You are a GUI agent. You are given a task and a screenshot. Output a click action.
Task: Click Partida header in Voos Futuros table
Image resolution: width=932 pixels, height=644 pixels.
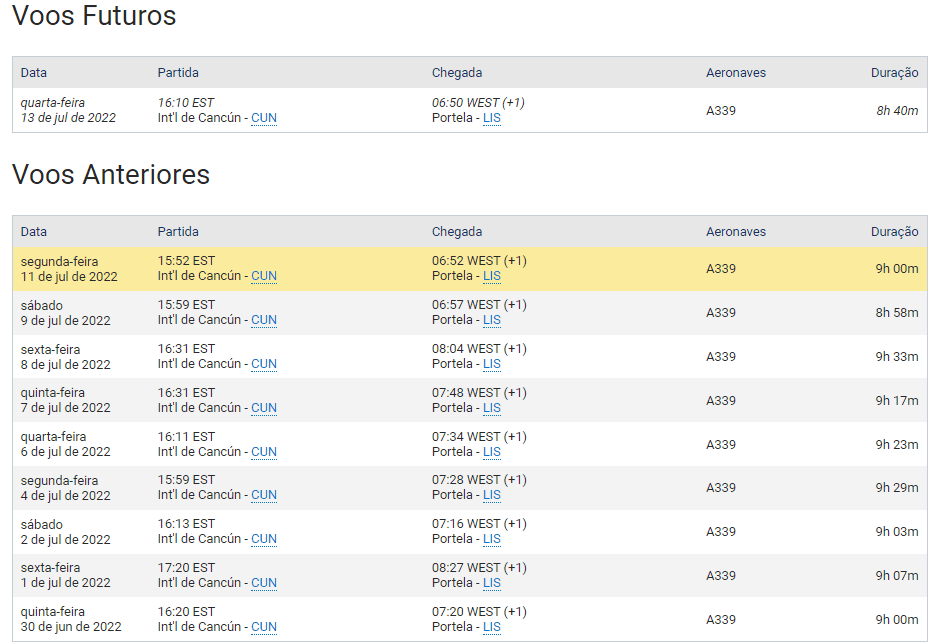coord(178,73)
